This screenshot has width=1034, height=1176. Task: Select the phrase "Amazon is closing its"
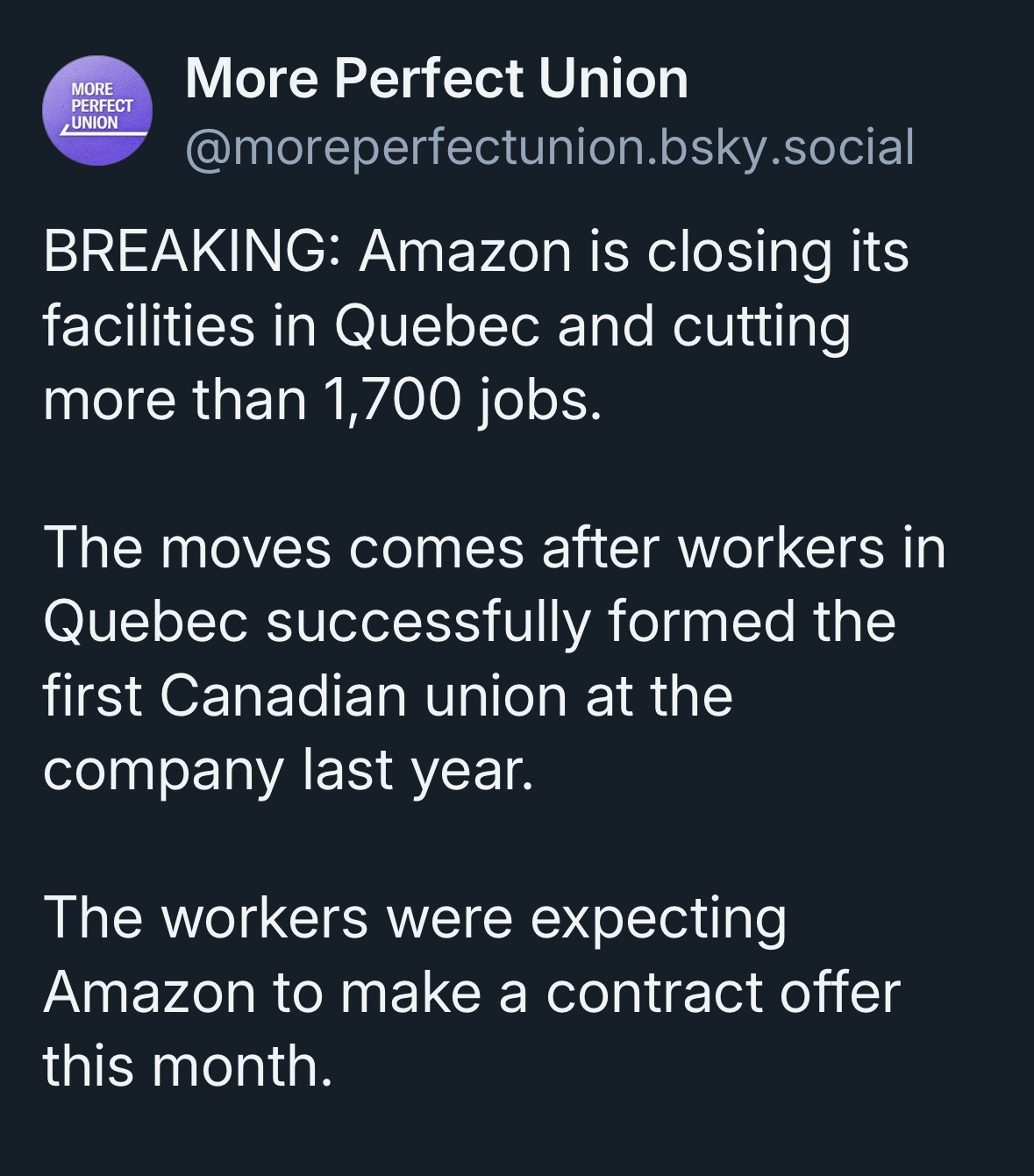(x=633, y=252)
